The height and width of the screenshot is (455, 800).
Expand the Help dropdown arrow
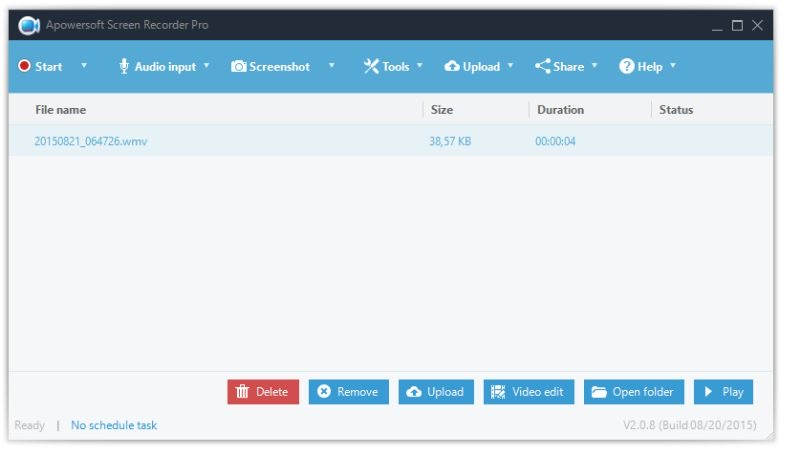(x=673, y=66)
